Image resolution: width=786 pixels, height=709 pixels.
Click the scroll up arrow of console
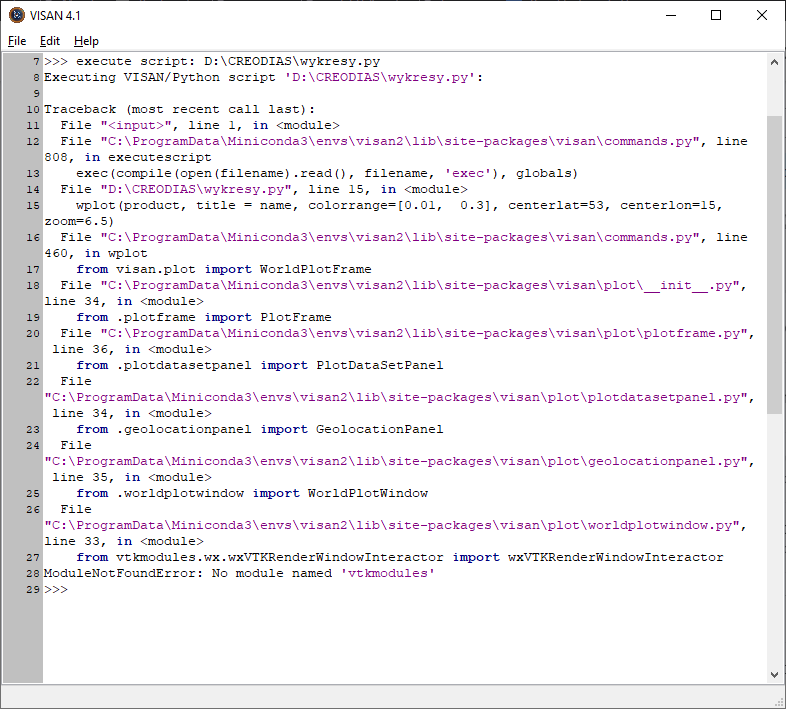click(774, 62)
